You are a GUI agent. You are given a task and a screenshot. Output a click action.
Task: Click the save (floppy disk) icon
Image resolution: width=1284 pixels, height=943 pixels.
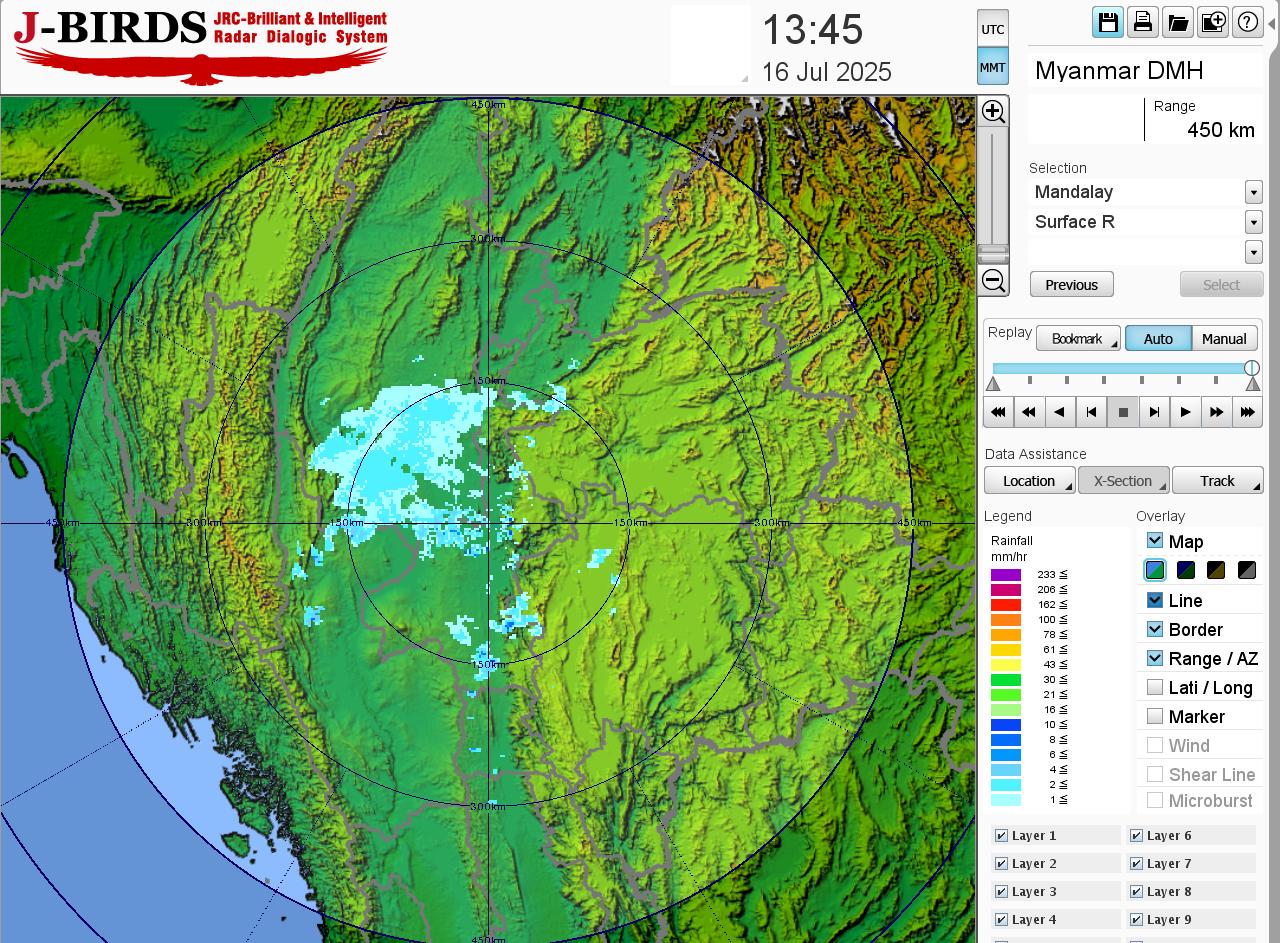1107,22
